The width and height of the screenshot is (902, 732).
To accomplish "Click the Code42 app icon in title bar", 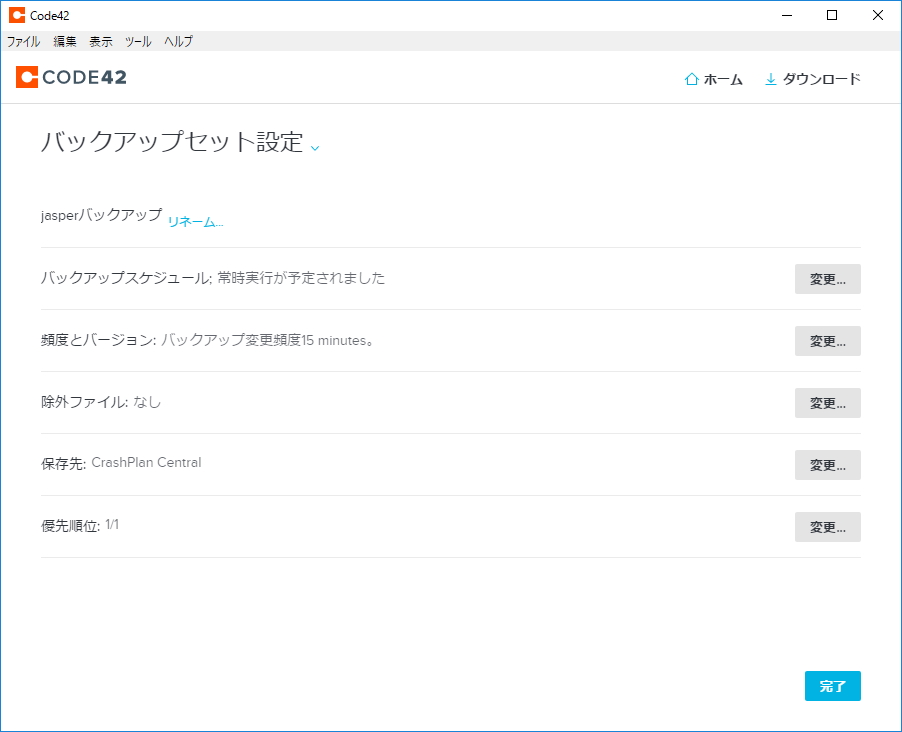I will coord(16,15).
